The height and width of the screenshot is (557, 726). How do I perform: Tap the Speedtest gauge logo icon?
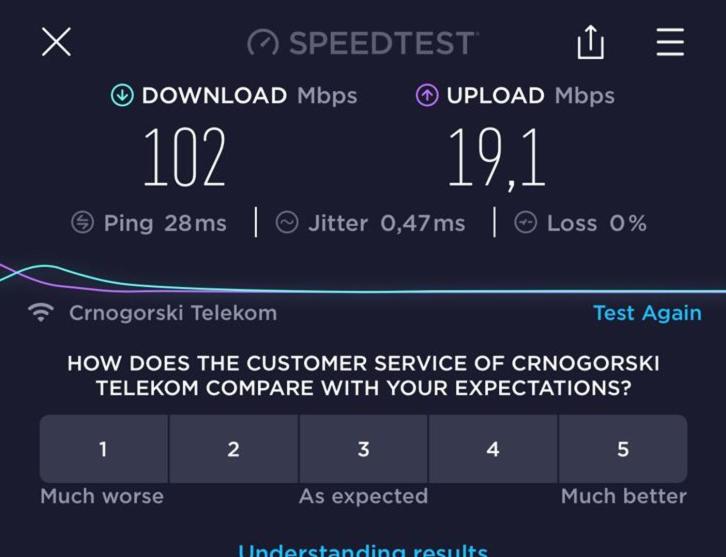coord(263,43)
